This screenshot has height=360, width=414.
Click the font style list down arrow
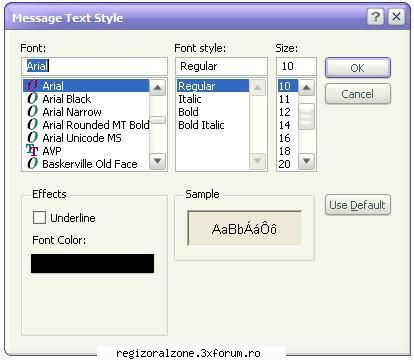click(258, 161)
